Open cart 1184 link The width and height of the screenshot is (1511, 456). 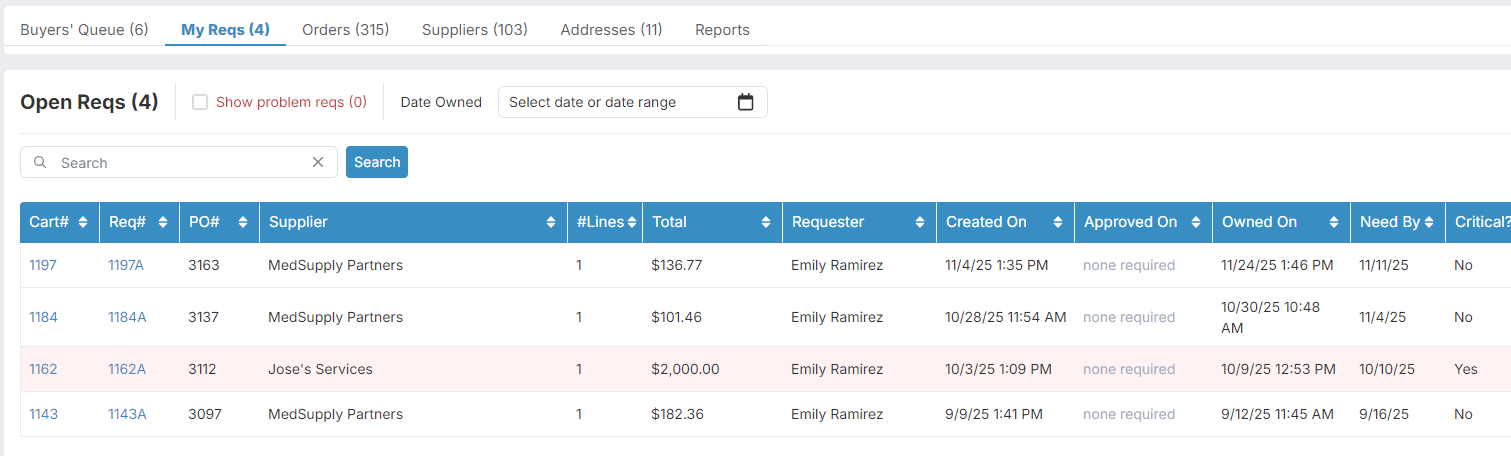pyautogui.click(x=43, y=317)
